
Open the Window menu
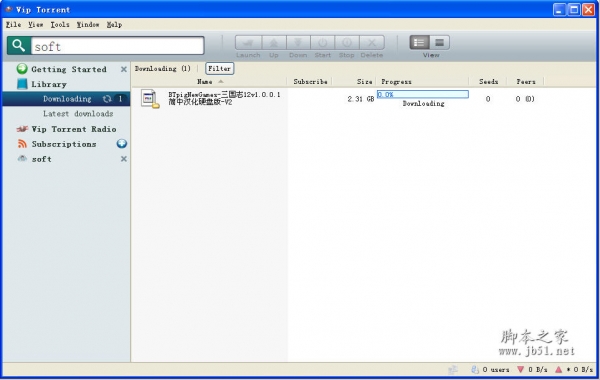[88, 24]
